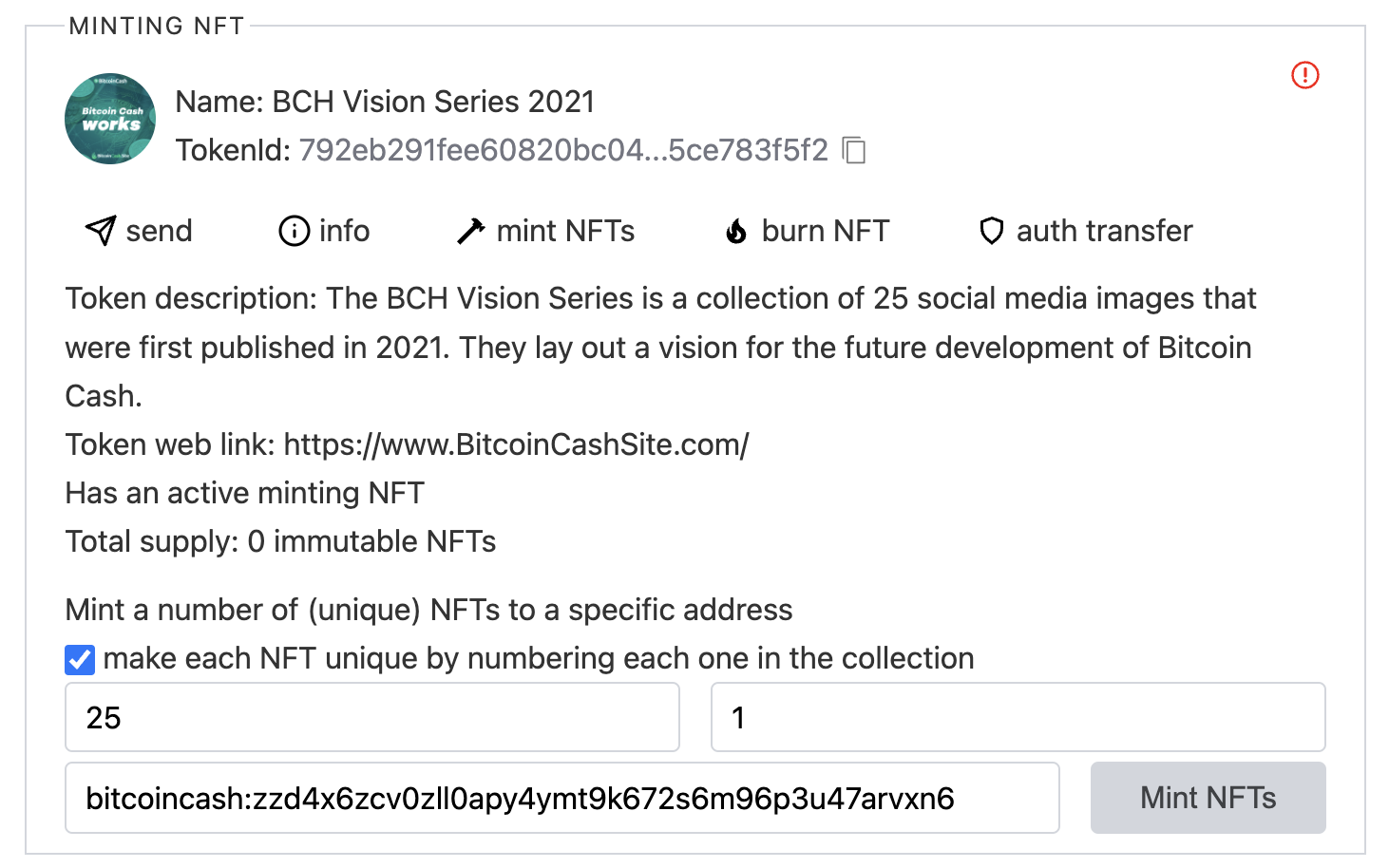Click the "make each NFT unique" label text

[538, 658]
